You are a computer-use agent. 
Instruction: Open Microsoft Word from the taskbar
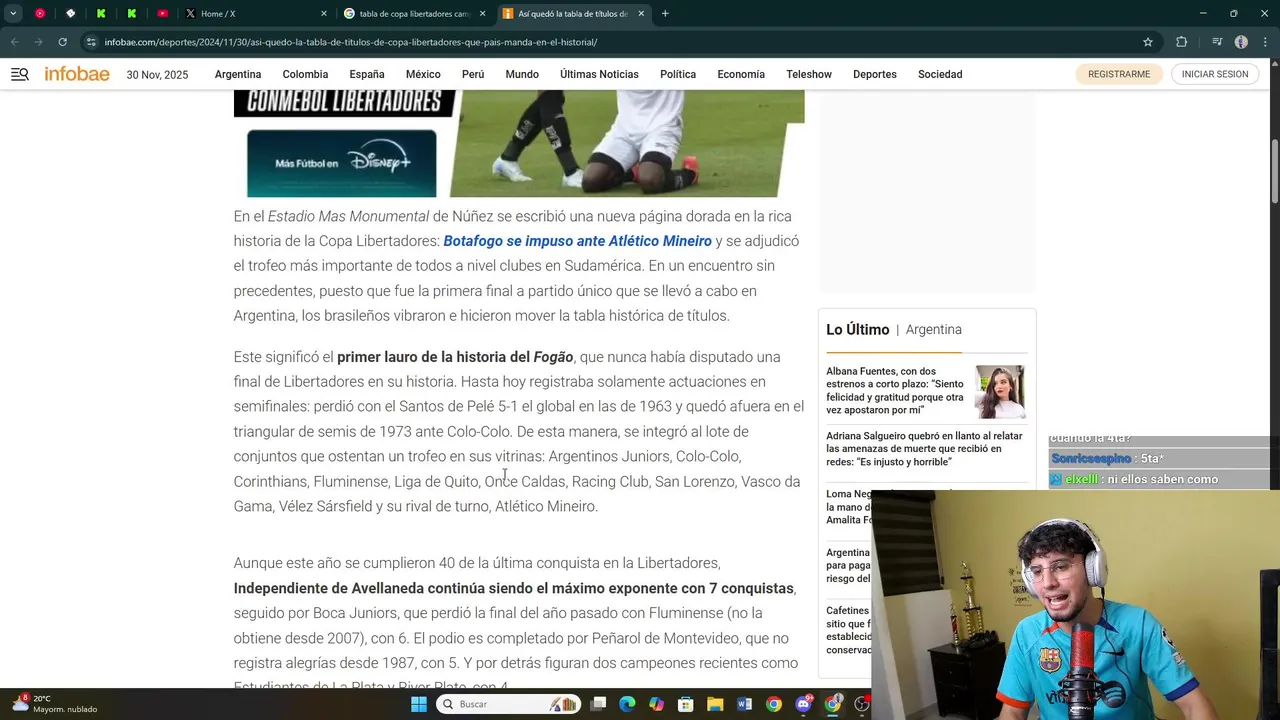click(x=744, y=704)
